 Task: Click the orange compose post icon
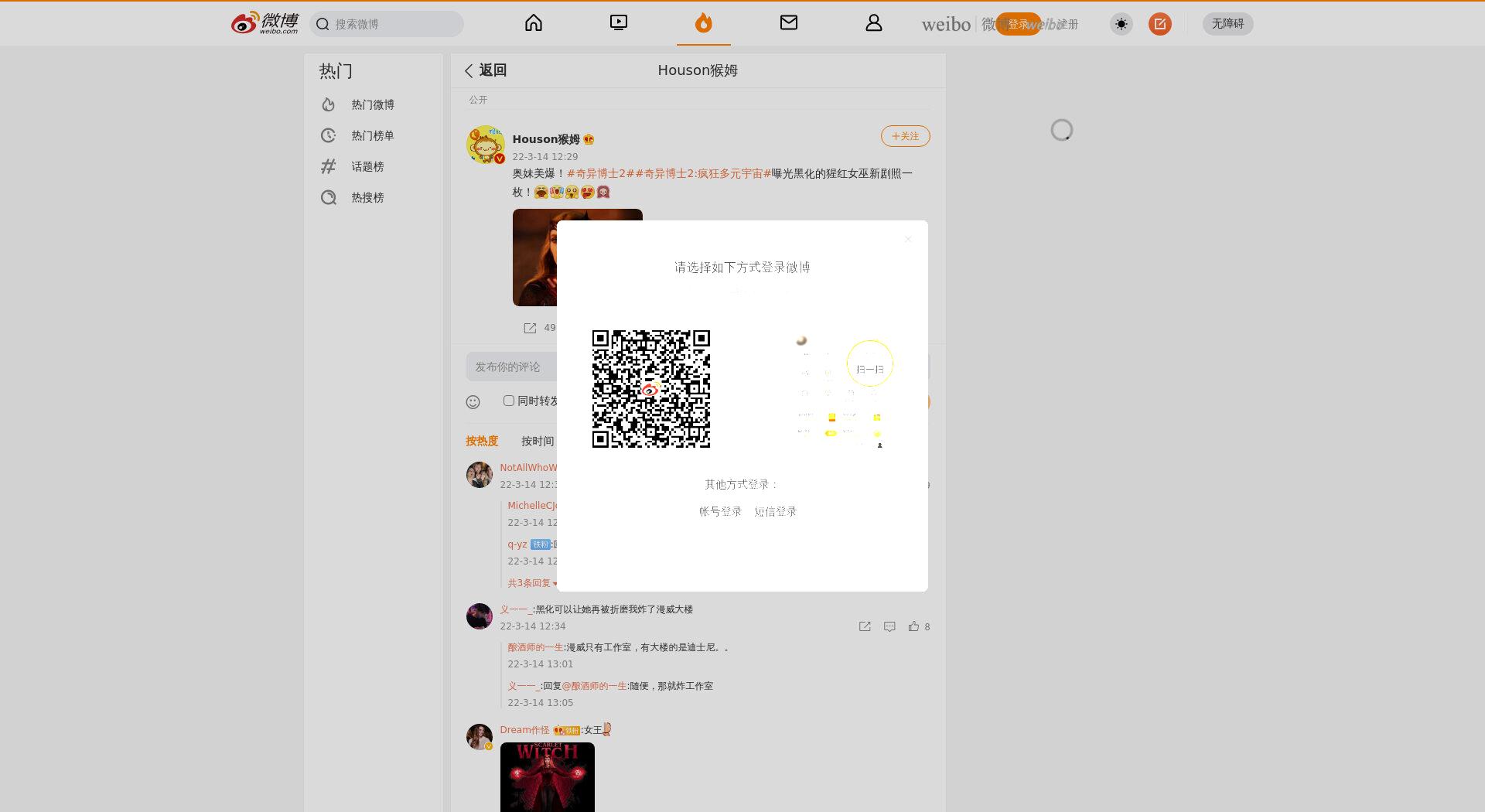[x=1160, y=24]
